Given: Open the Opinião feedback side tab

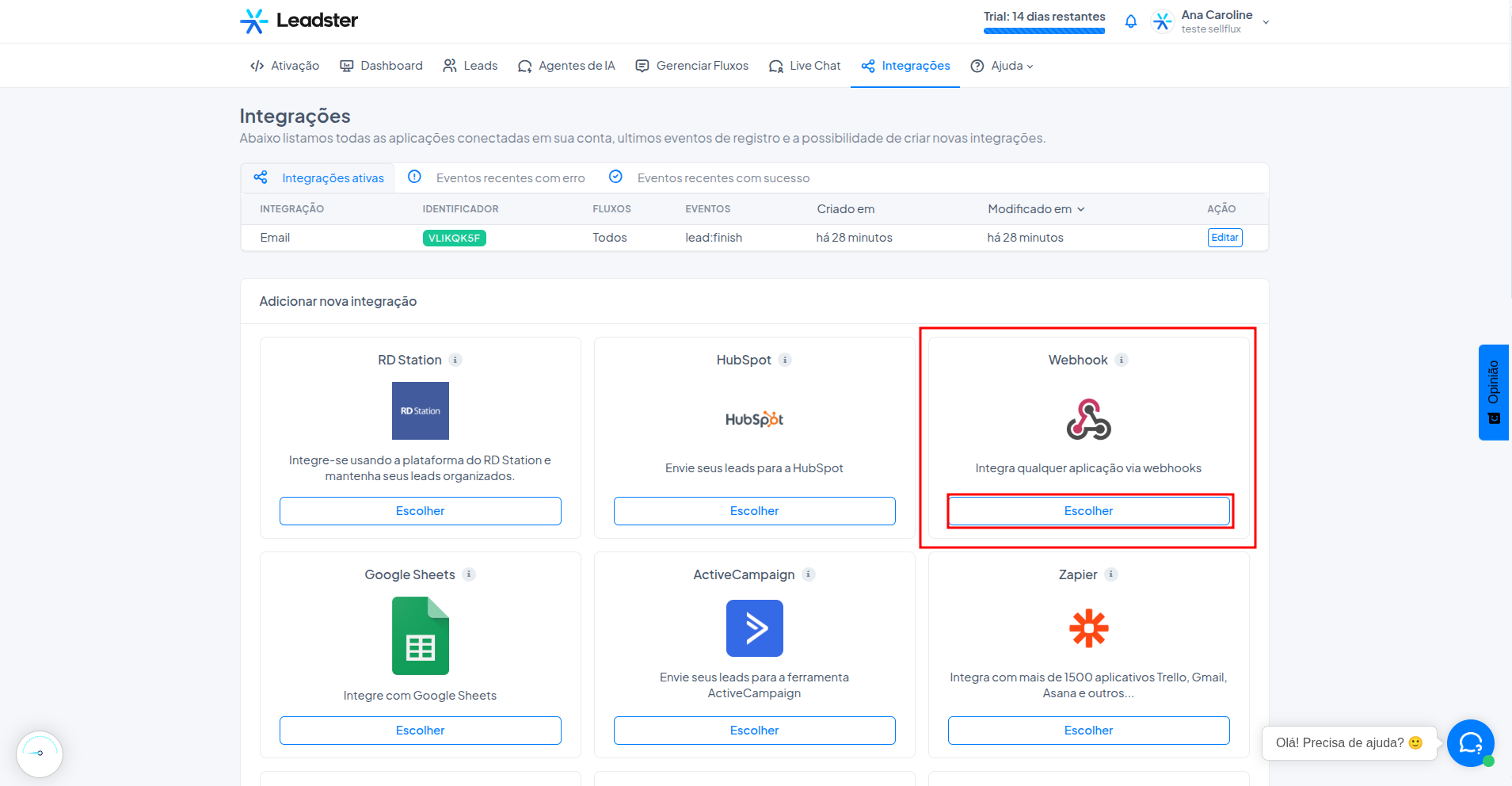Looking at the screenshot, I should [x=1493, y=392].
